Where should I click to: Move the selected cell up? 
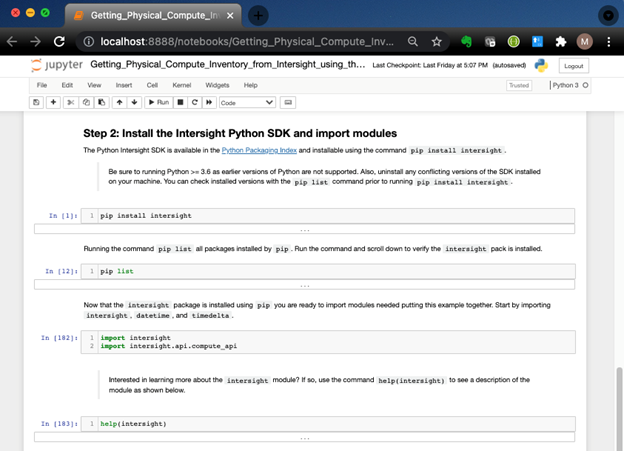[x=119, y=102]
